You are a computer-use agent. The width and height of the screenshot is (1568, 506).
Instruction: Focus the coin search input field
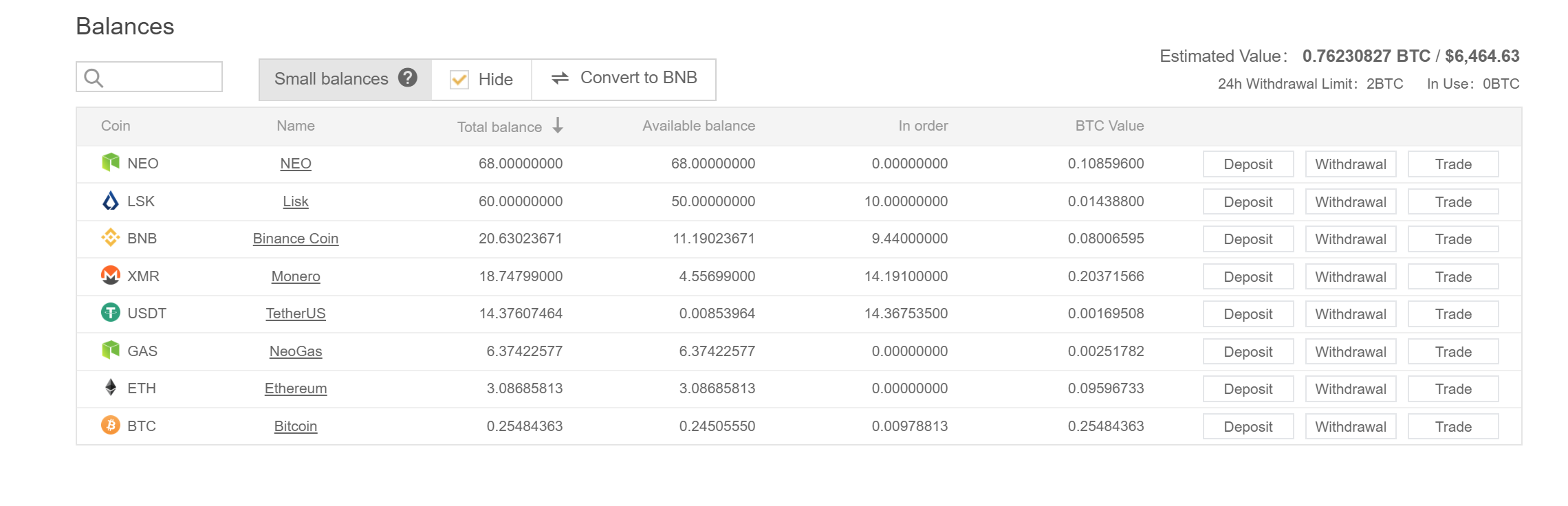149,77
